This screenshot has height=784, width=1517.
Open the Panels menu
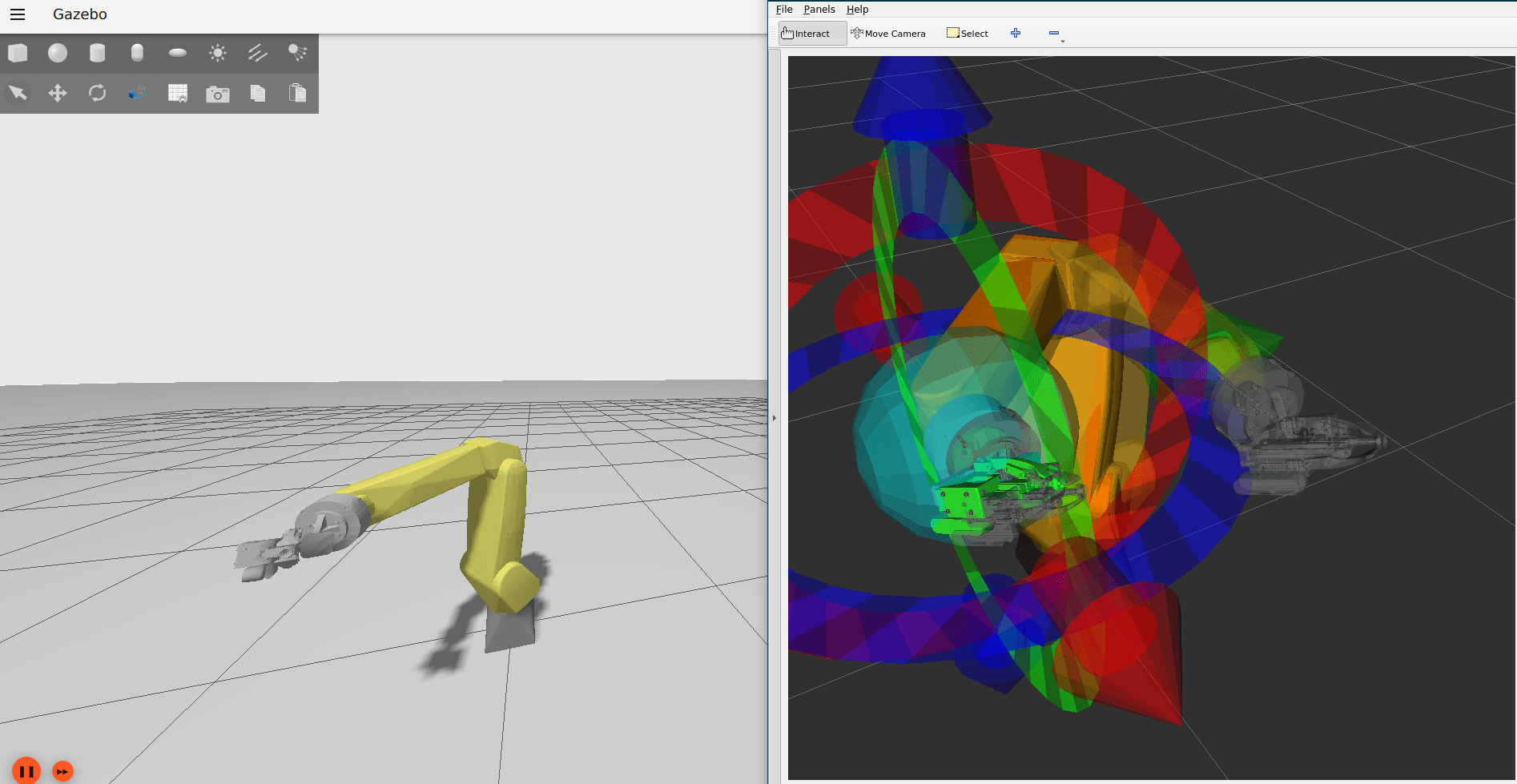coord(819,10)
